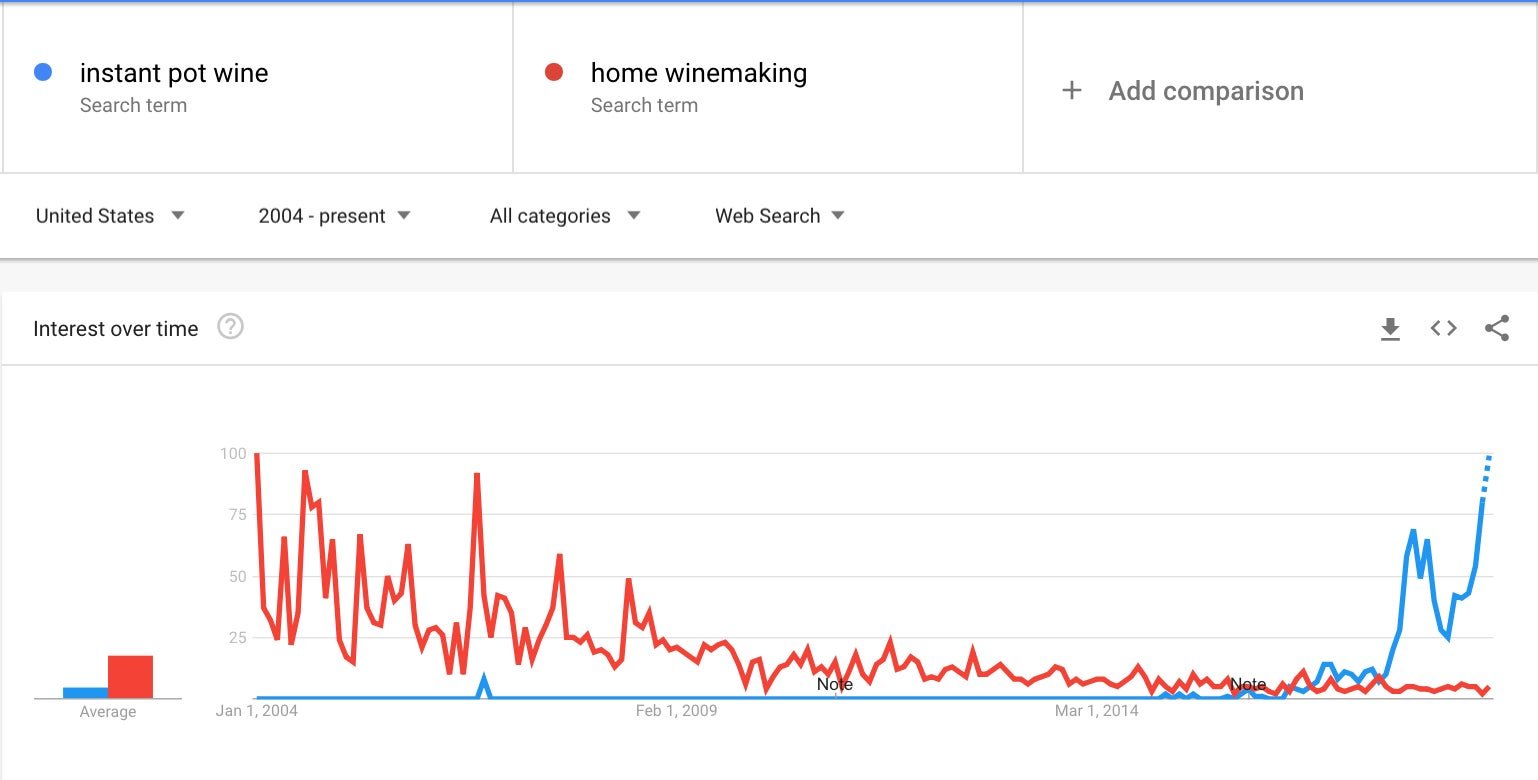Download the interest over time data

[x=1390, y=329]
